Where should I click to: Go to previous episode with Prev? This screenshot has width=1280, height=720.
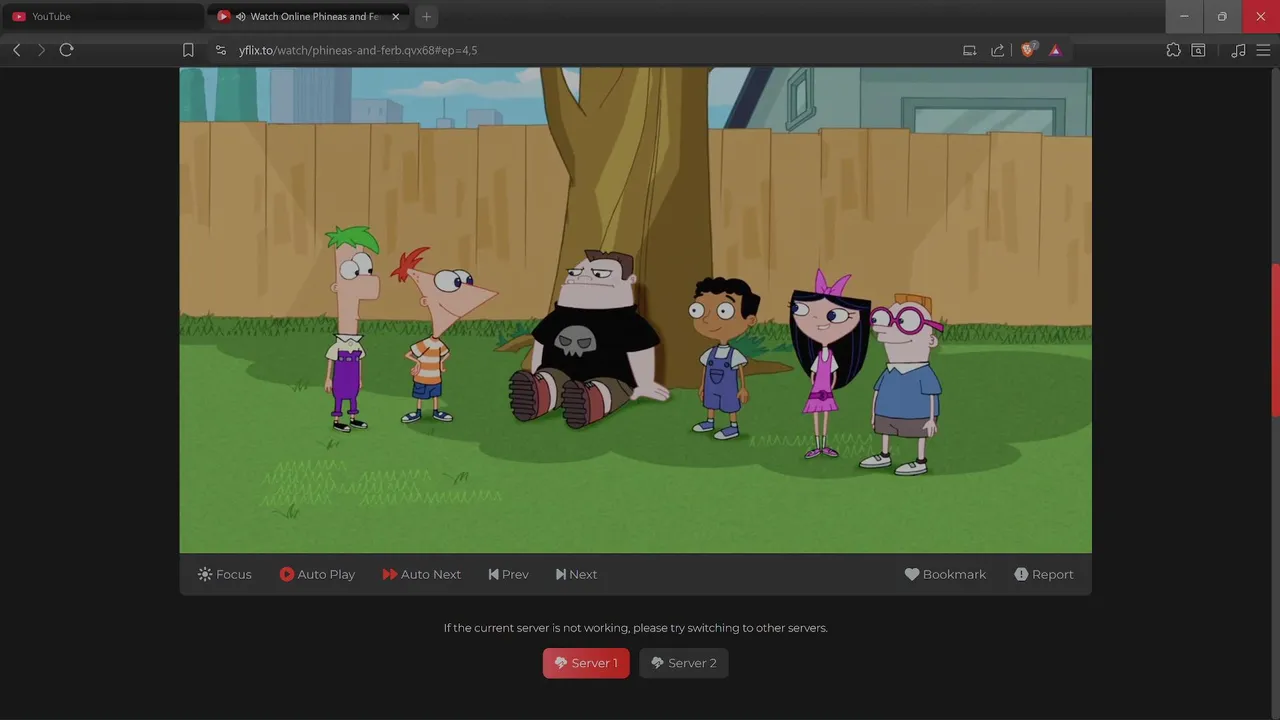click(x=508, y=574)
